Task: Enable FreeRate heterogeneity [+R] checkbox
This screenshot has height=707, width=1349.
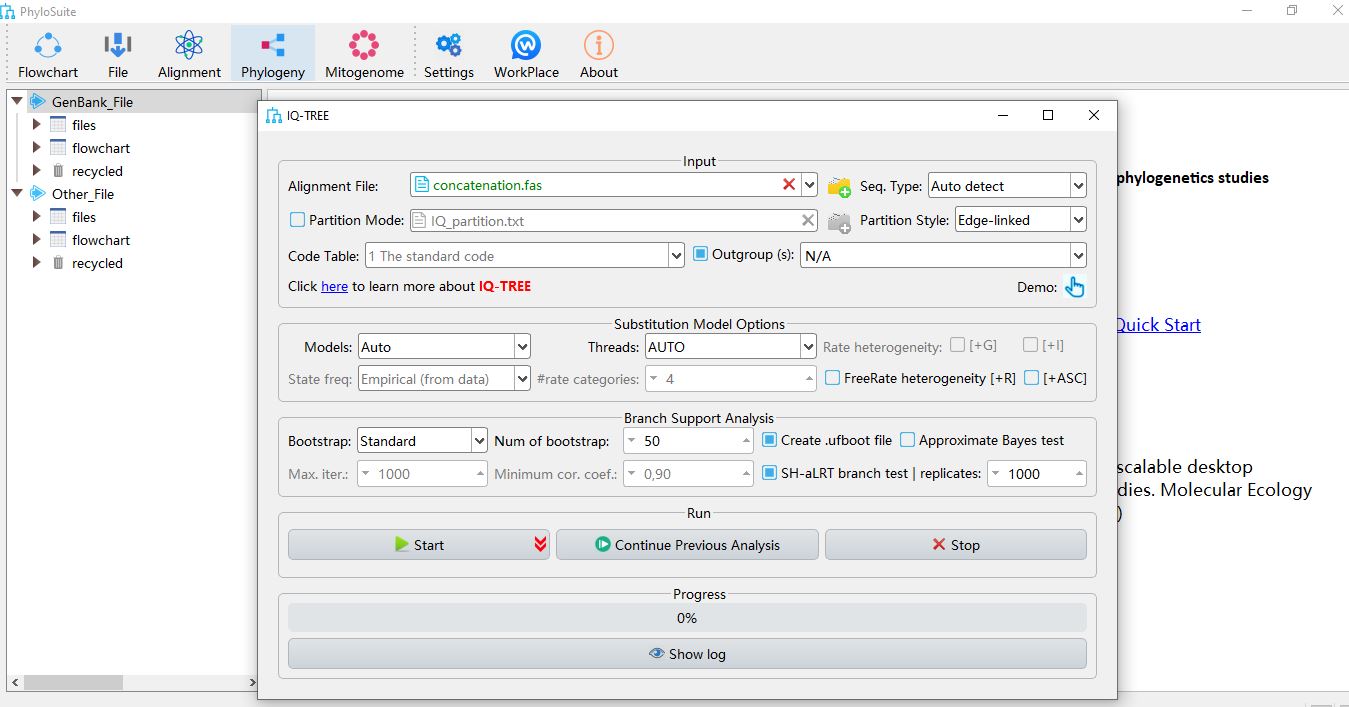Action: [x=832, y=378]
